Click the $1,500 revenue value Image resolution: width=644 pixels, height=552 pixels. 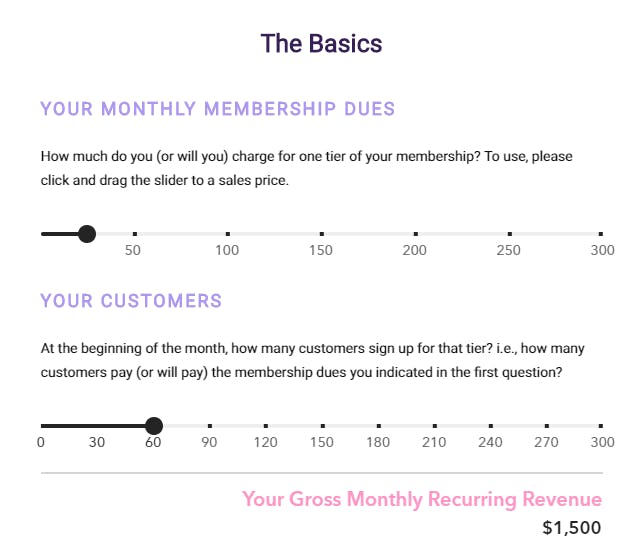(572, 528)
